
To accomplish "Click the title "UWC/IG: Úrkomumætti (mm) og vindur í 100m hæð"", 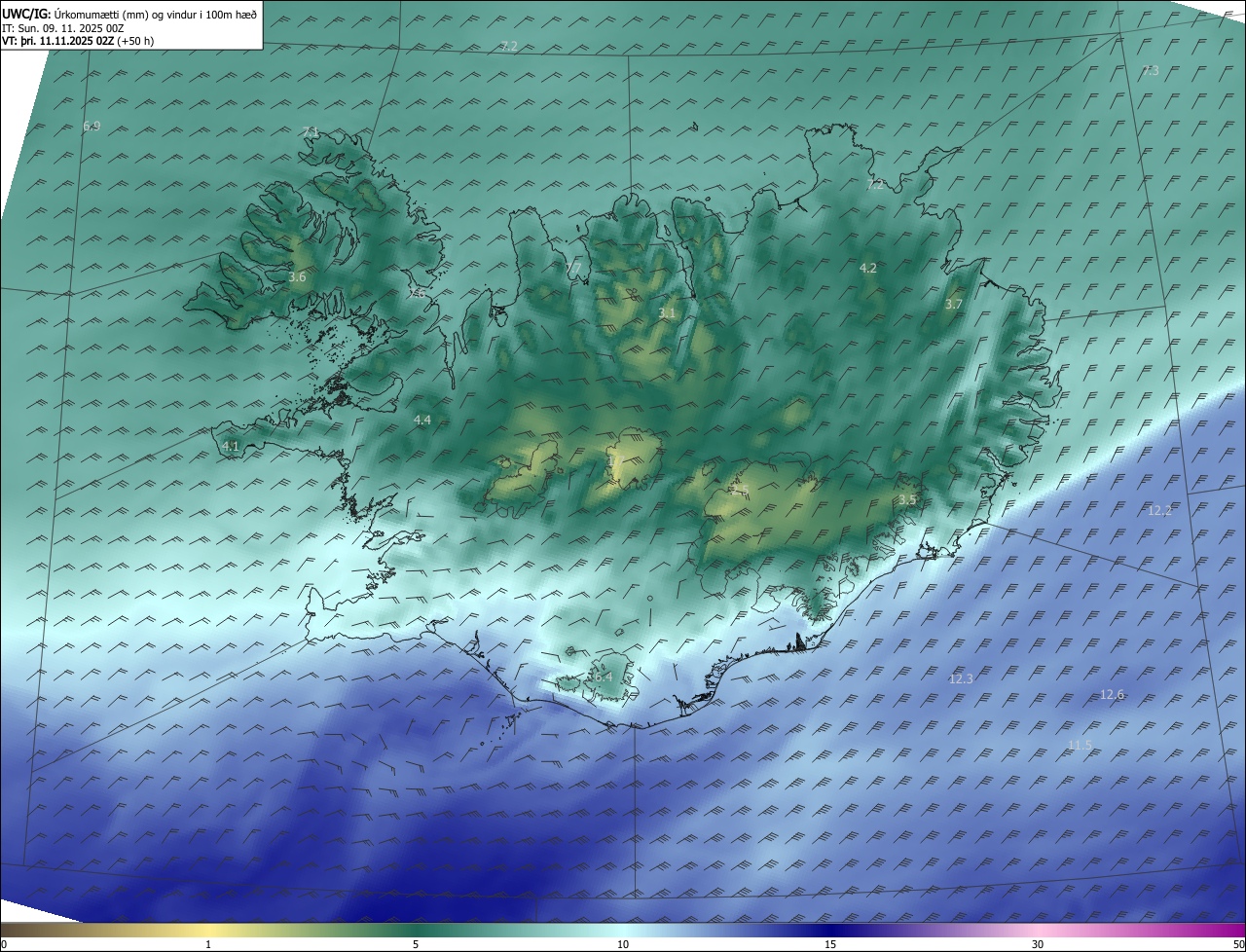I will tap(129, 14).
